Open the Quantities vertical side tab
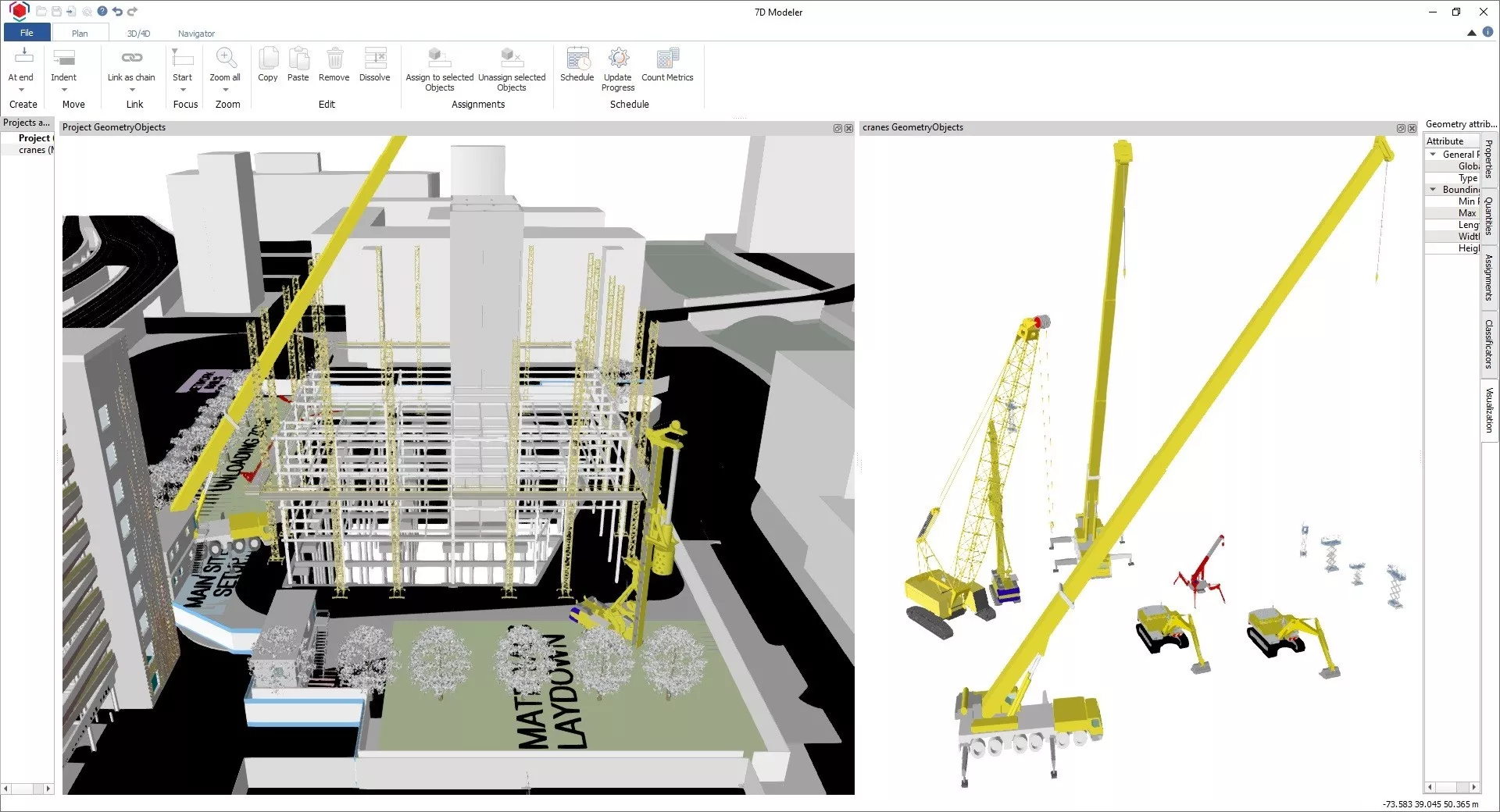 [x=1489, y=216]
